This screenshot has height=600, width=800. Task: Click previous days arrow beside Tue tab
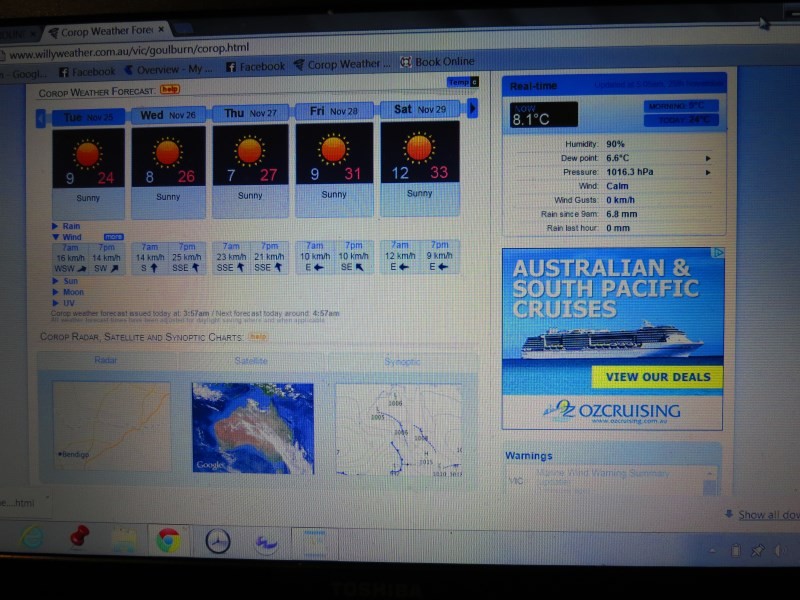(x=41, y=118)
